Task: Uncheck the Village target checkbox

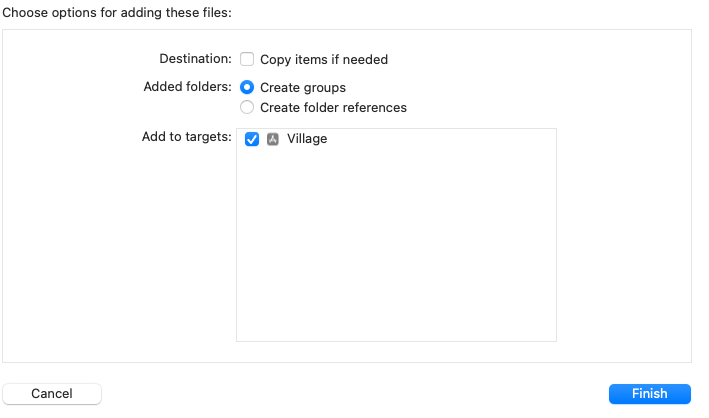Action: pos(252,139)
